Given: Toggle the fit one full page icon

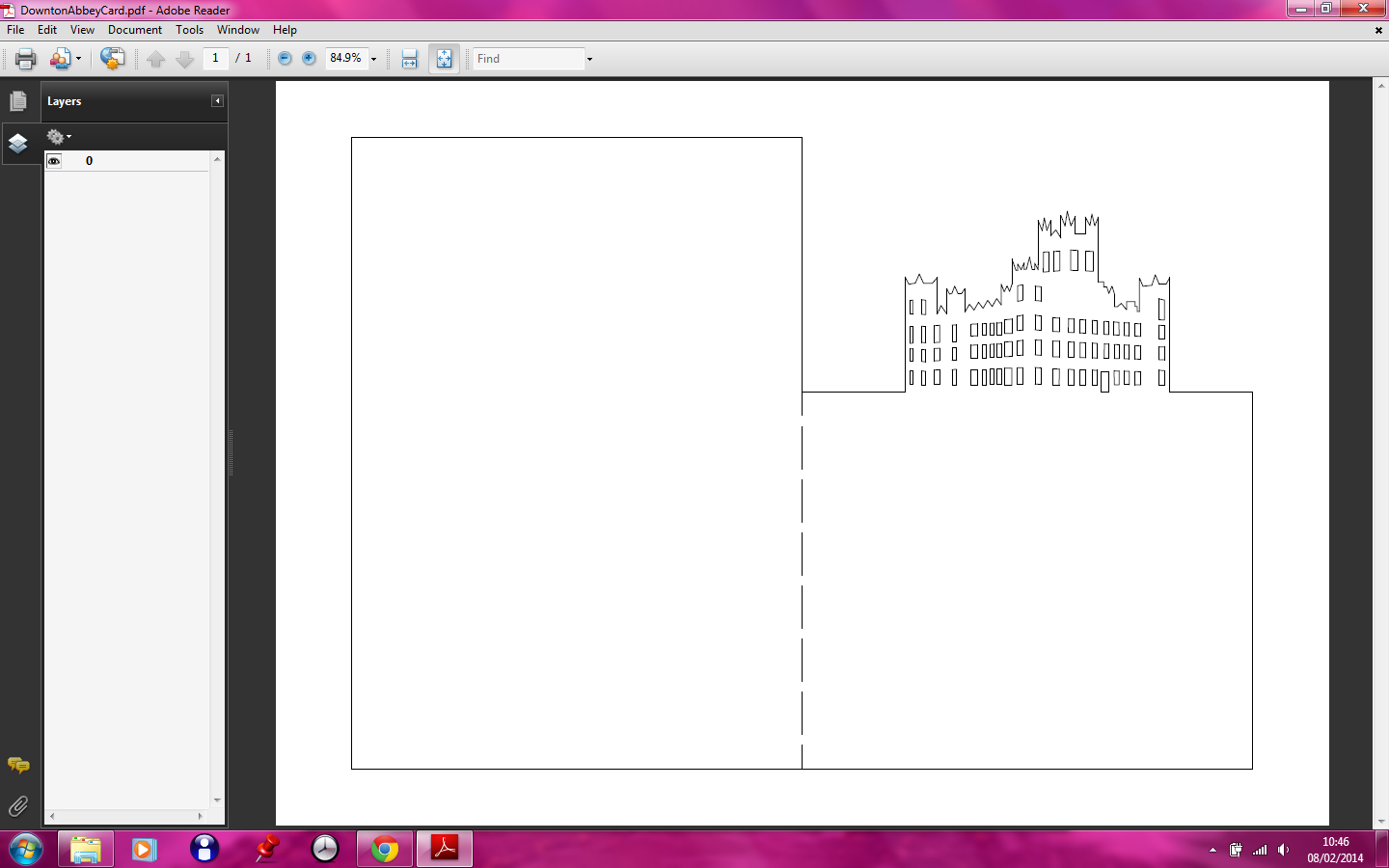Looking at the screenshot, I should (444, 59).
